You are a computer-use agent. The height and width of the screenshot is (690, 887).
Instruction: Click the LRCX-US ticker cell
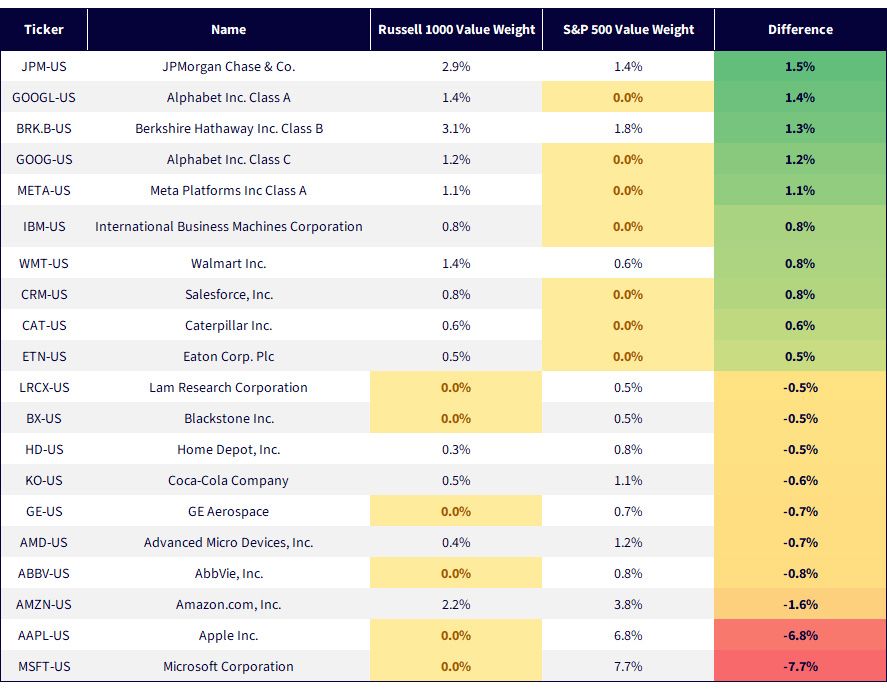[x=44, y=387]
